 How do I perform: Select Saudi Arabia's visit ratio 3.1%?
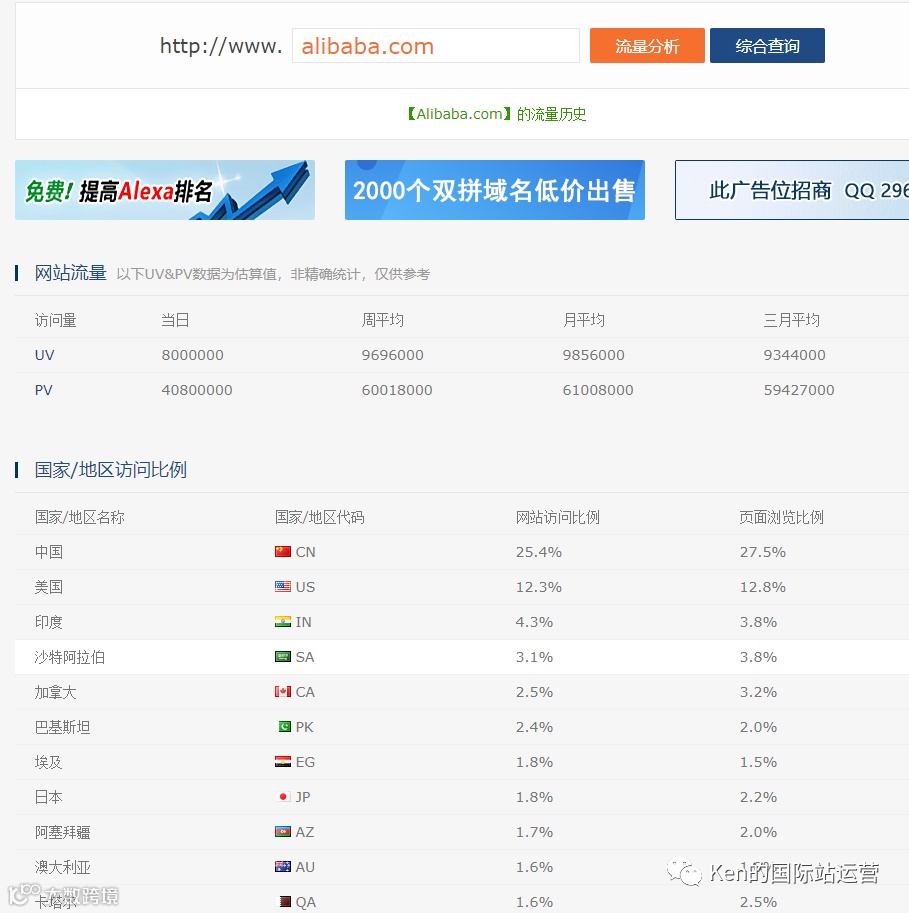[534, 656]
